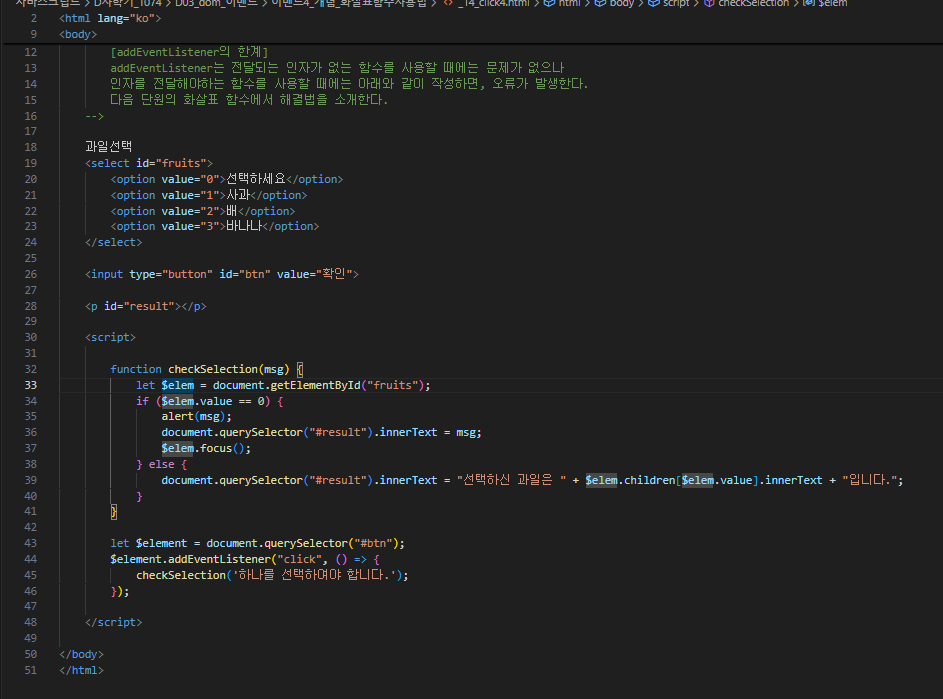Click option text 바나나
Image resolution: width=943 pixels, height=699 pixels.
(x=244, y=226)
